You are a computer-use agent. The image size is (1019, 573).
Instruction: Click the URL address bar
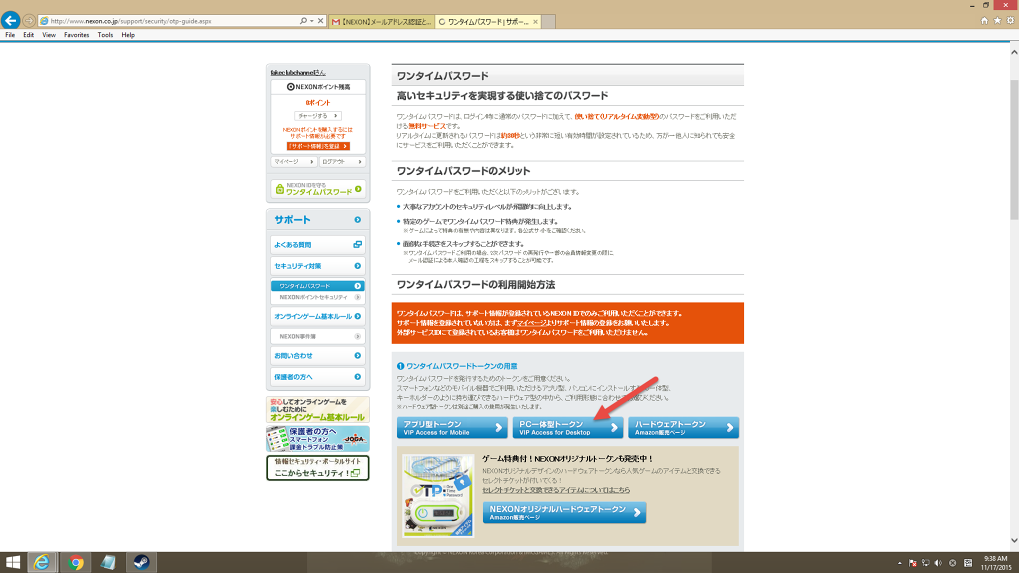170,20
